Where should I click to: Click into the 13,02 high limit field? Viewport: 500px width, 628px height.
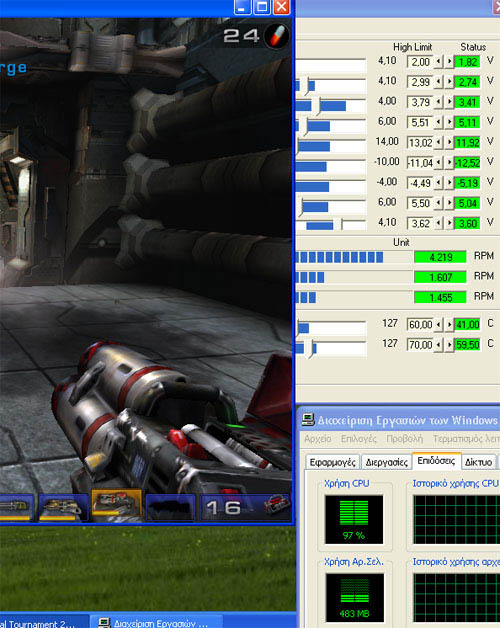pyautogui.click(x=420, y=143)
